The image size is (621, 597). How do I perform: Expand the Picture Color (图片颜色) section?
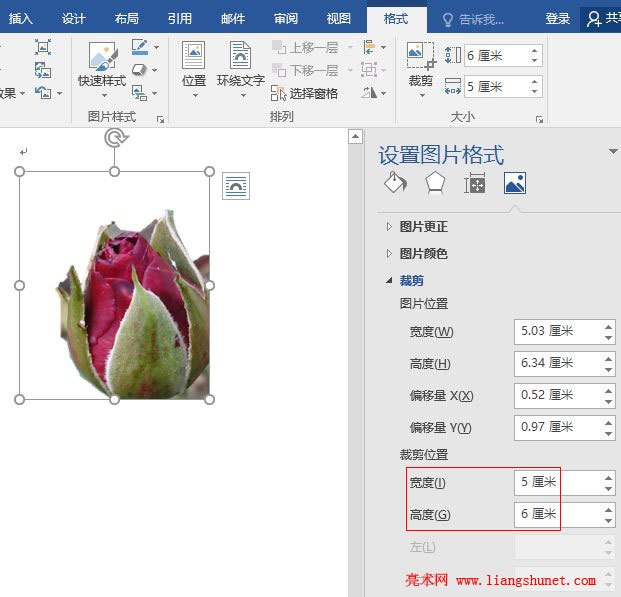423,254
